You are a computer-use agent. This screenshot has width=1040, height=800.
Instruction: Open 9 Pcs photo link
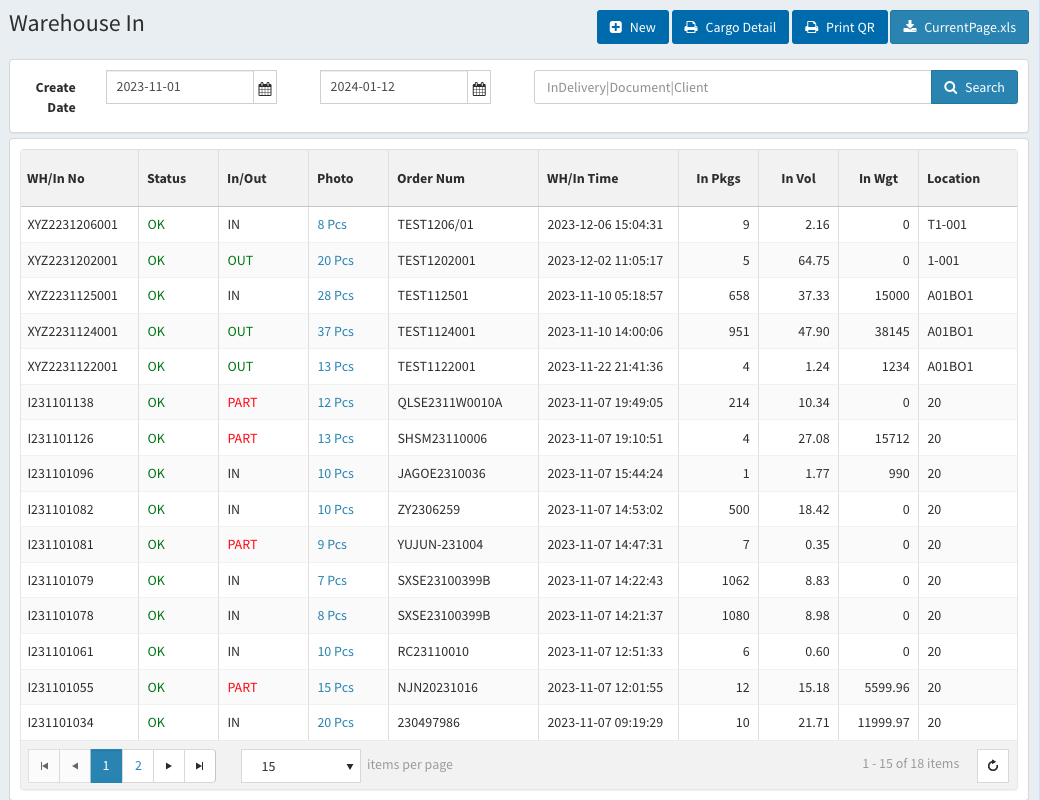click(332, 545)
